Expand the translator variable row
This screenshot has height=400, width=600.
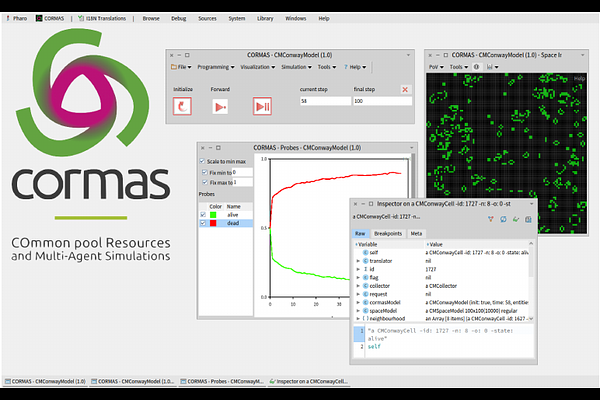pos(358,261)
